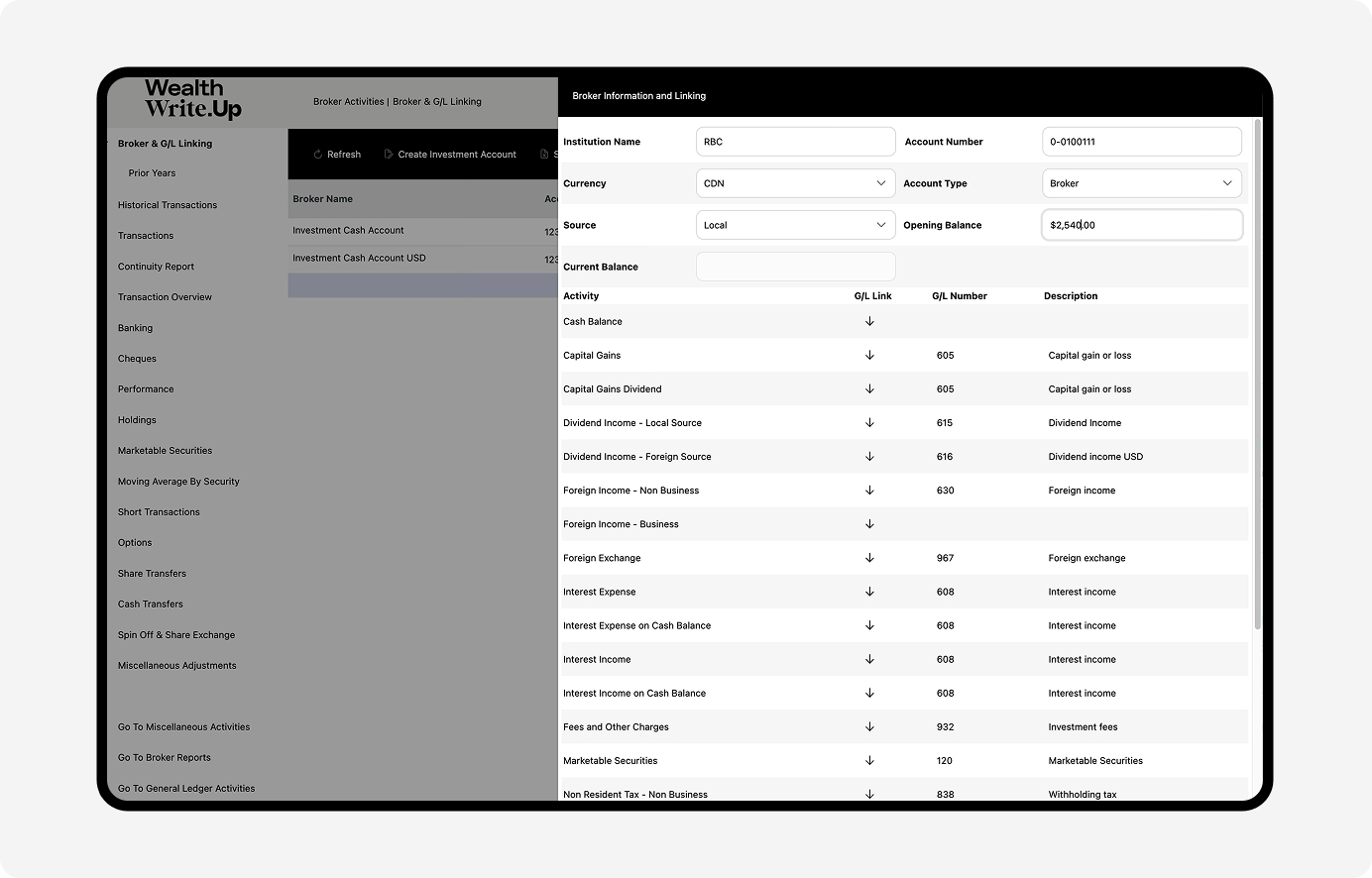Open the Currency dropdown showing CDN
Image resolution: width=1372 pixels, height=878 pixels.
[x=795, y=183]
